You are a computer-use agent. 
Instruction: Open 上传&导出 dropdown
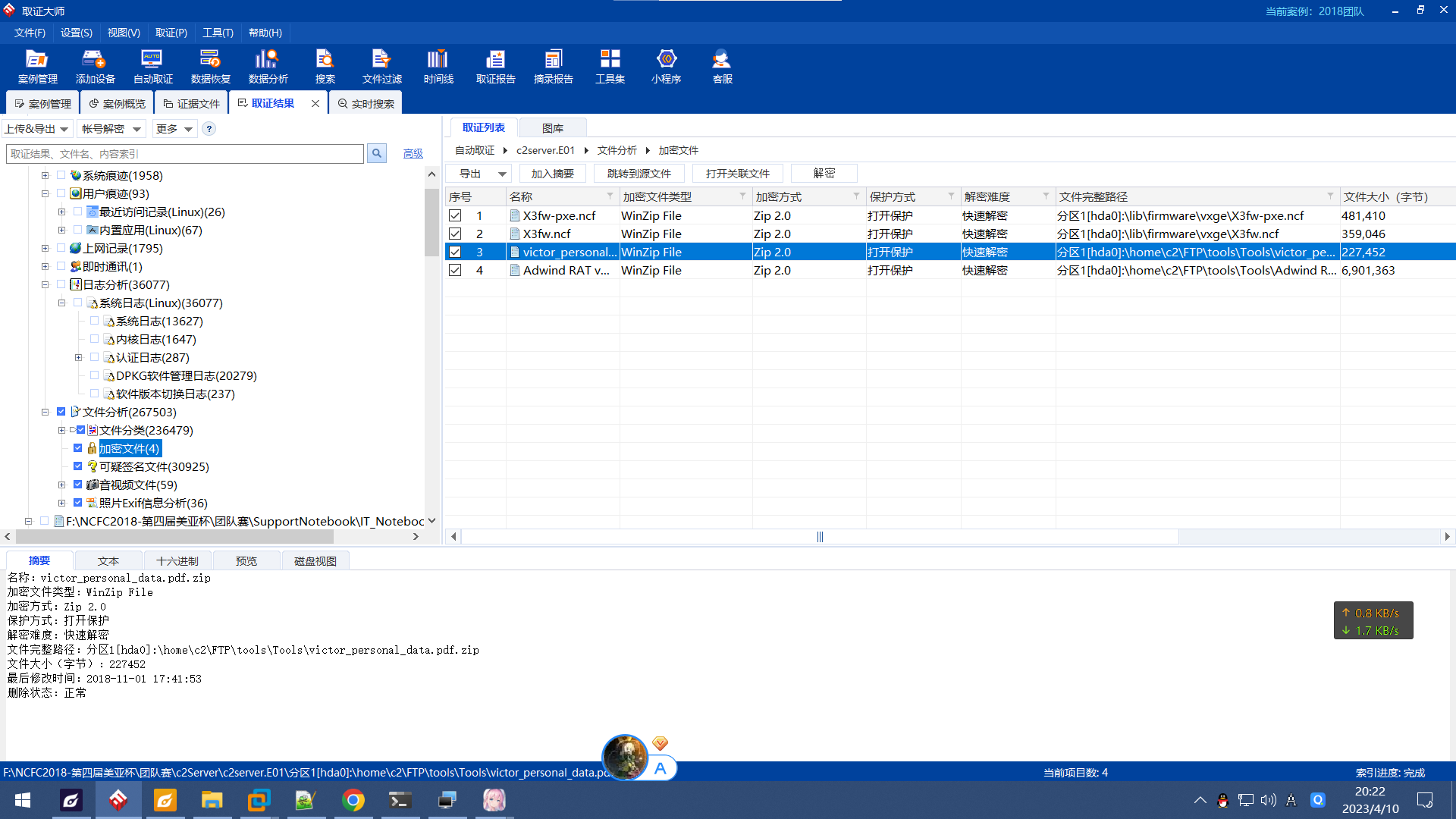coord(36,129)
